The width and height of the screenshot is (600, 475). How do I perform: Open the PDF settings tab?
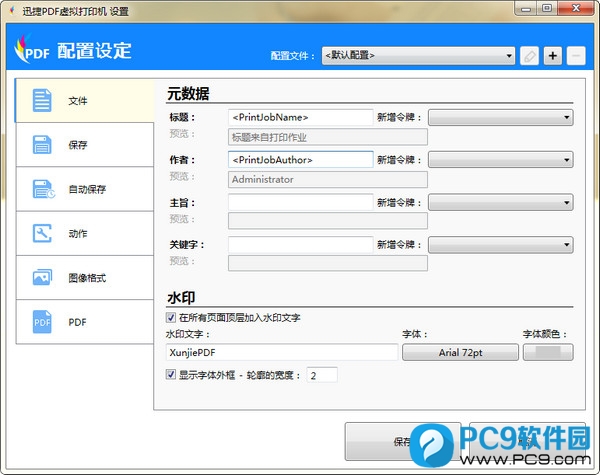pyautogui.click(x=84, y=322)
